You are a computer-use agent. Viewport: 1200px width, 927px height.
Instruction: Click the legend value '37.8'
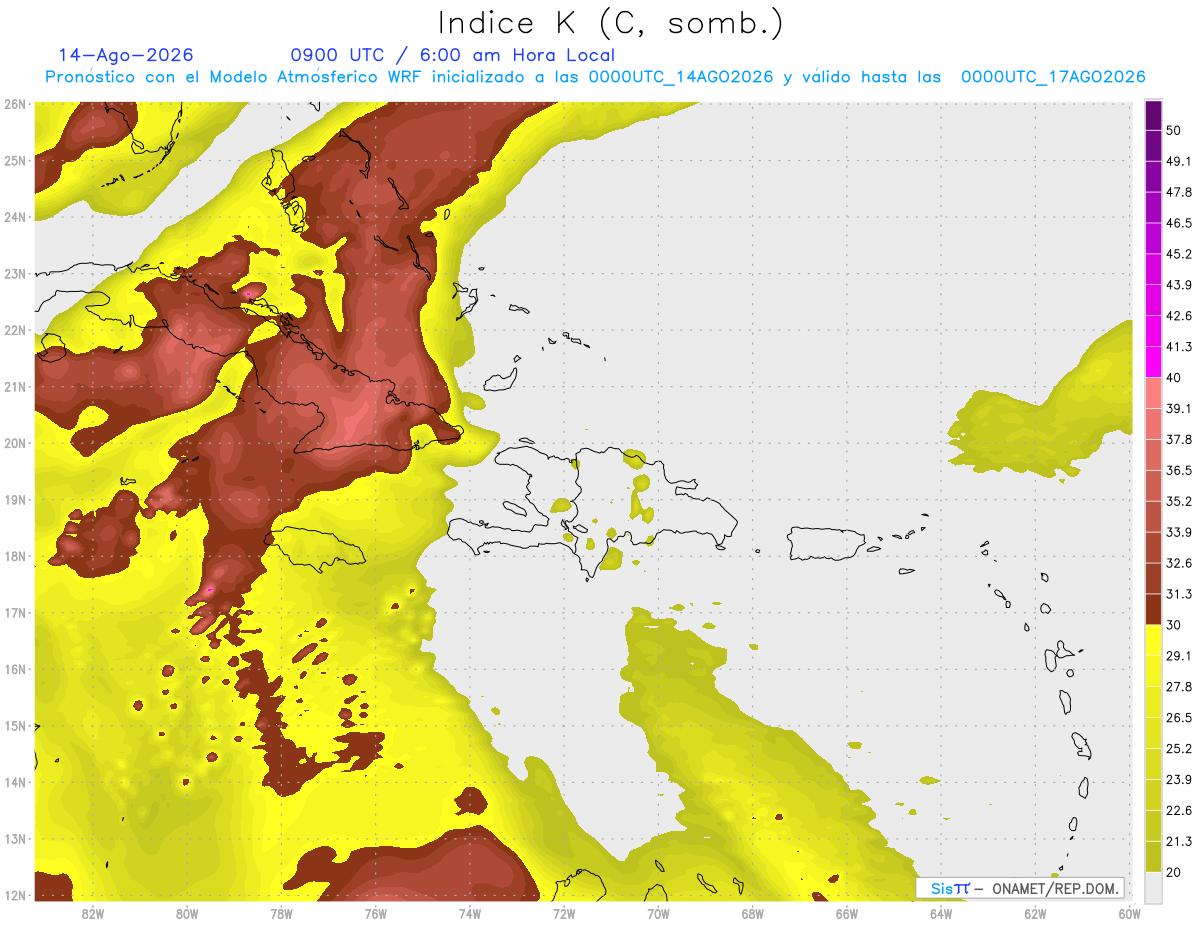coord(1179,439)
